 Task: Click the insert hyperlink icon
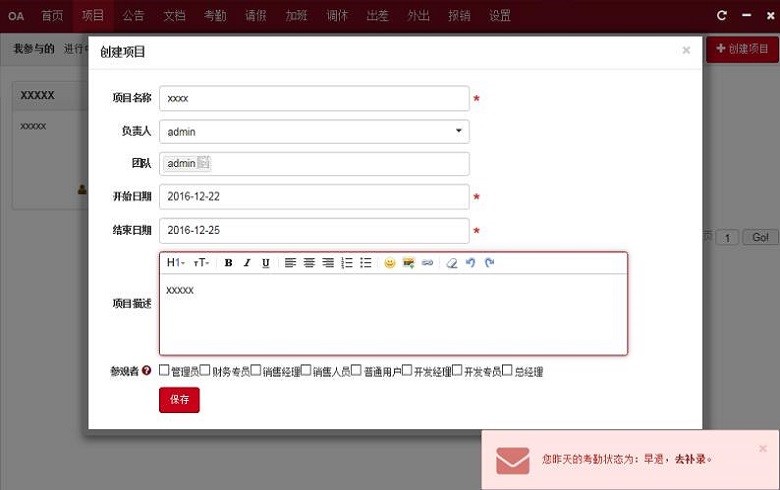click(427, 263)
